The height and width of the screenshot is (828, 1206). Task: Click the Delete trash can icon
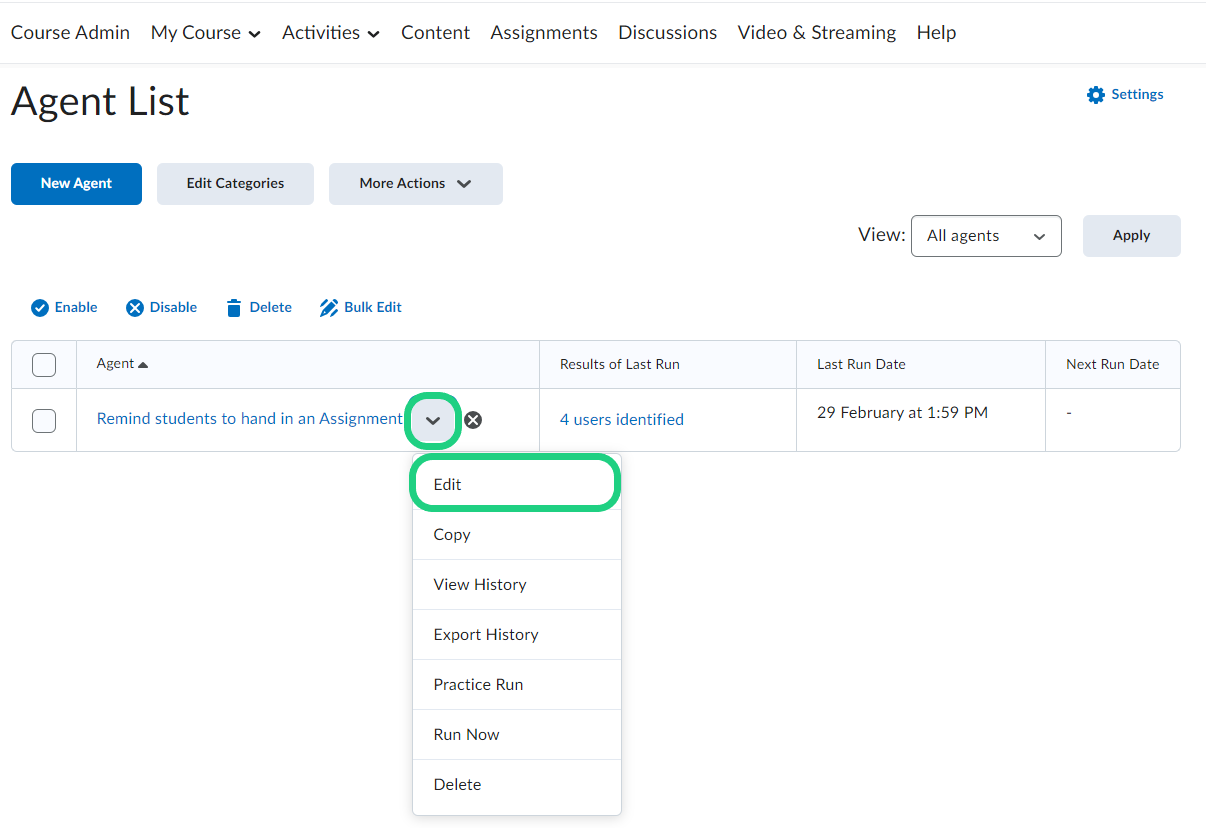coord(234,308)
